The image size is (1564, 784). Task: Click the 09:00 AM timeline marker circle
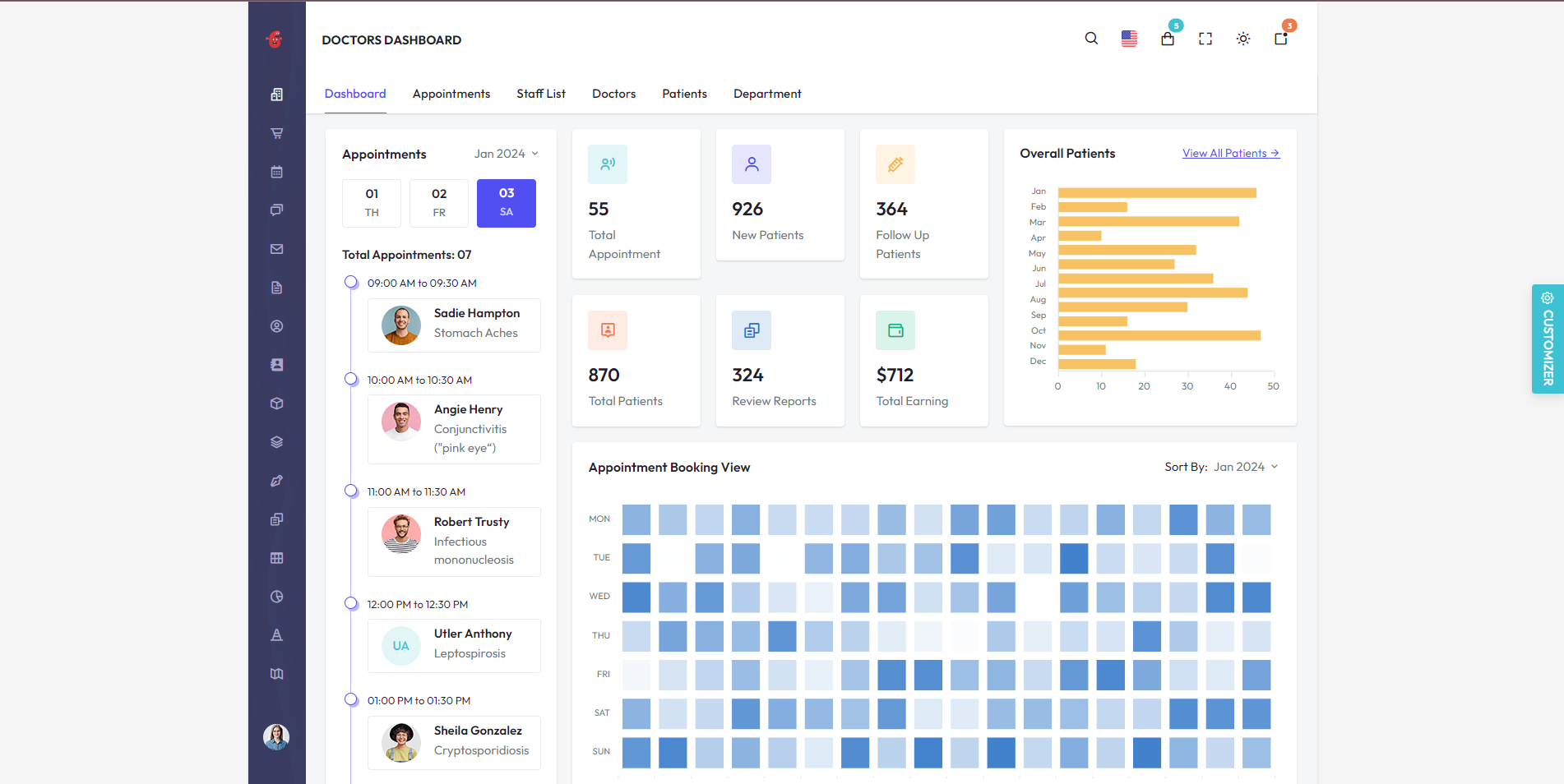coord(351,283)
